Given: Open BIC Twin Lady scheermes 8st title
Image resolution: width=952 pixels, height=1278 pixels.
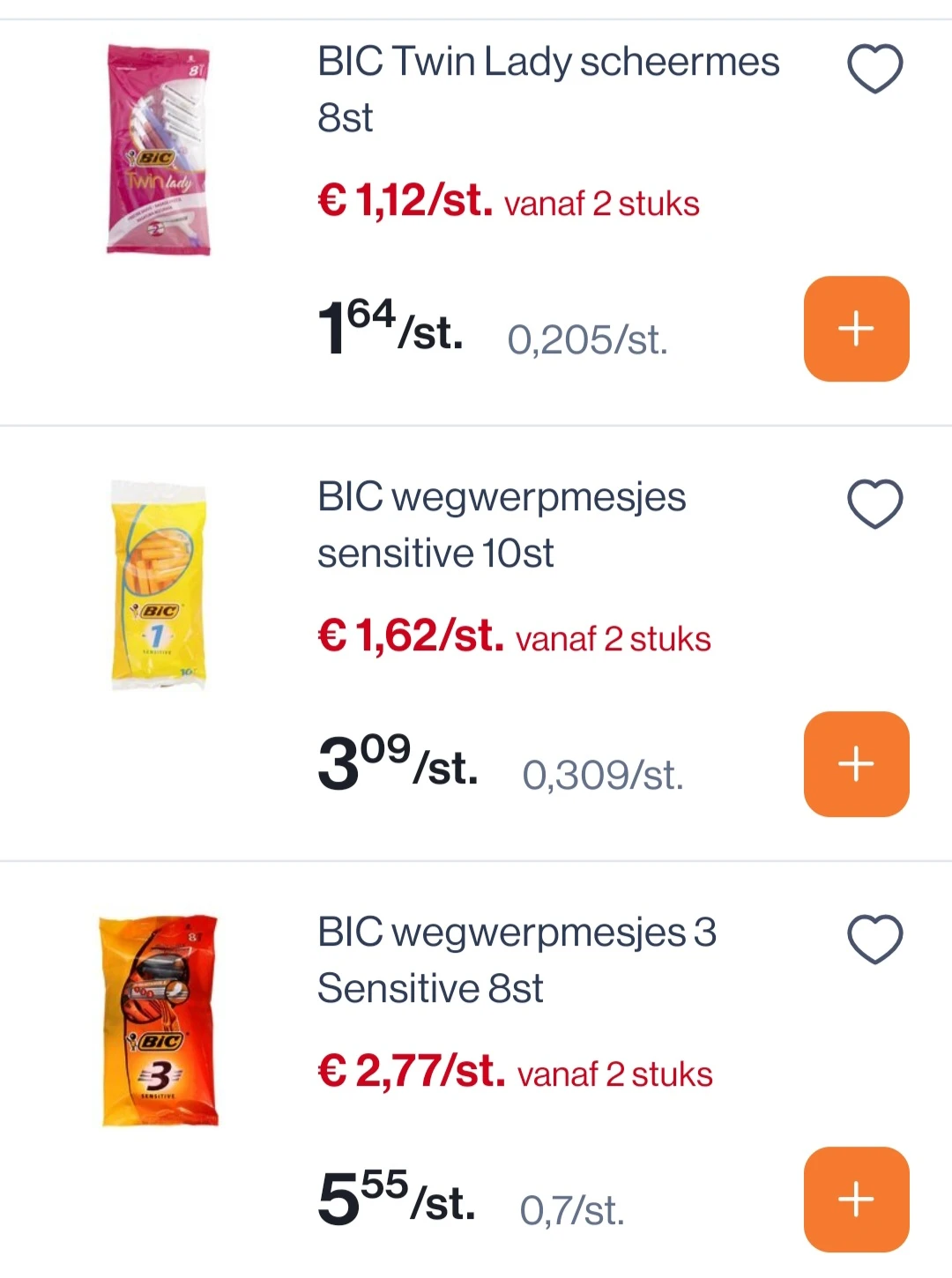Looking at the screenshot, I should (x=548, y=90).
